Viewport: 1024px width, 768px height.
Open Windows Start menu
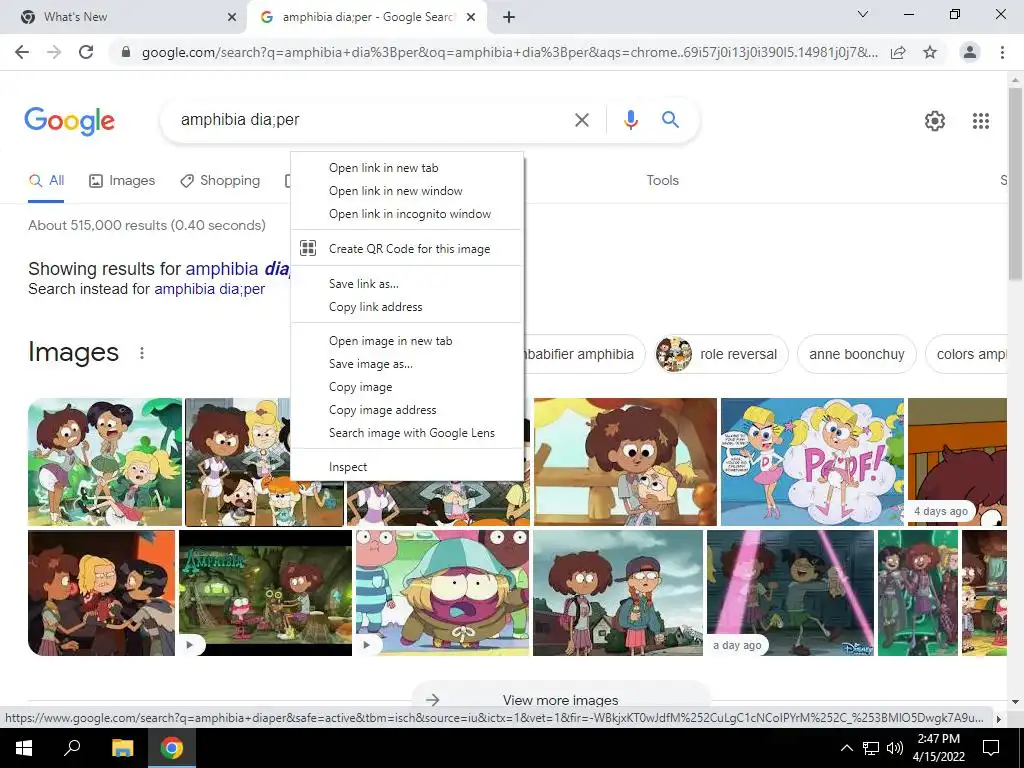(x=24, y=748)
